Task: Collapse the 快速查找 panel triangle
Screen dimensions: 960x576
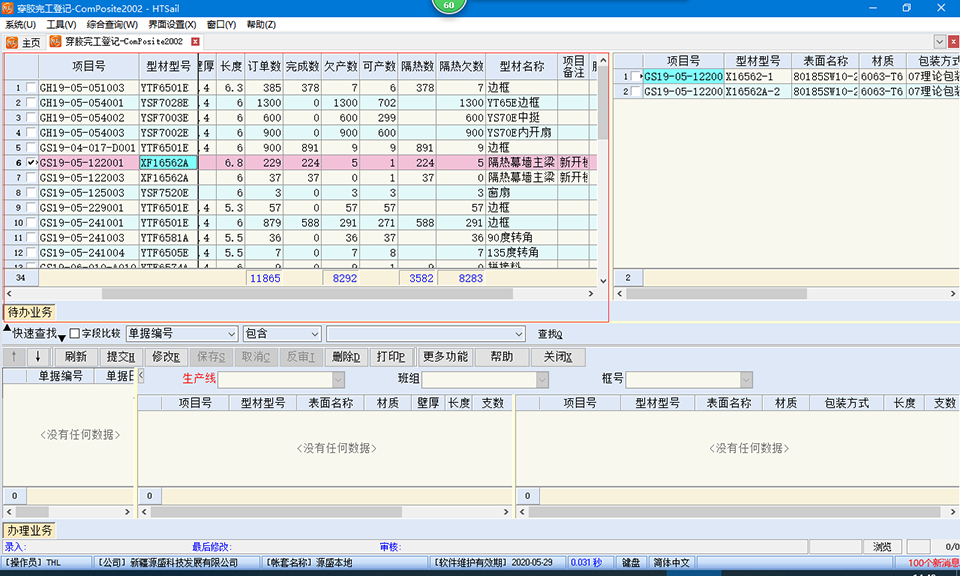Action: tap(7, 329)
